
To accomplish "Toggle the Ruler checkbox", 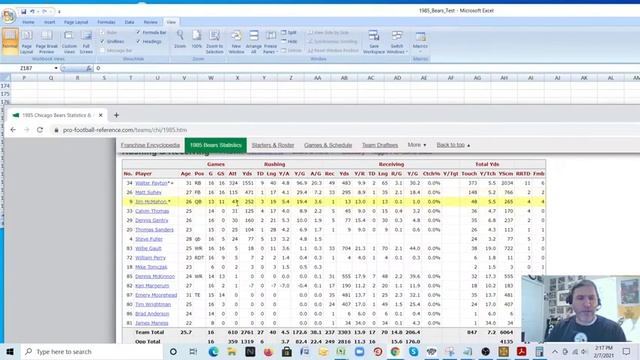I will (x=102, y=33).
